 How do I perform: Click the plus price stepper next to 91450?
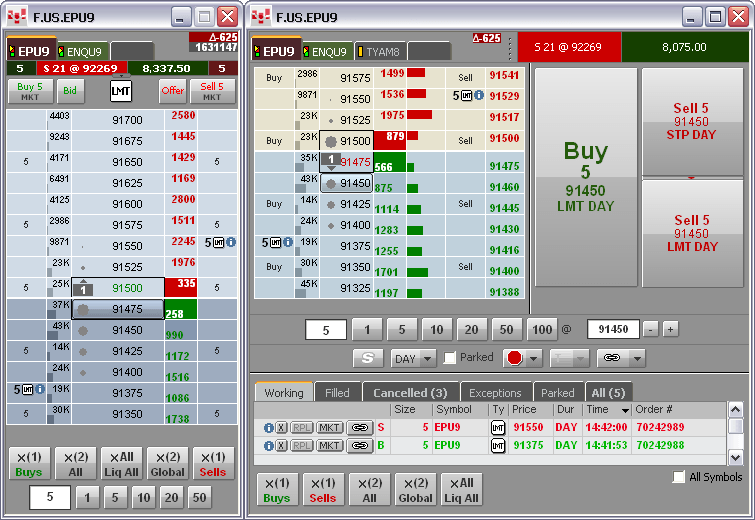pyautogui.click(x=670, y=330)
